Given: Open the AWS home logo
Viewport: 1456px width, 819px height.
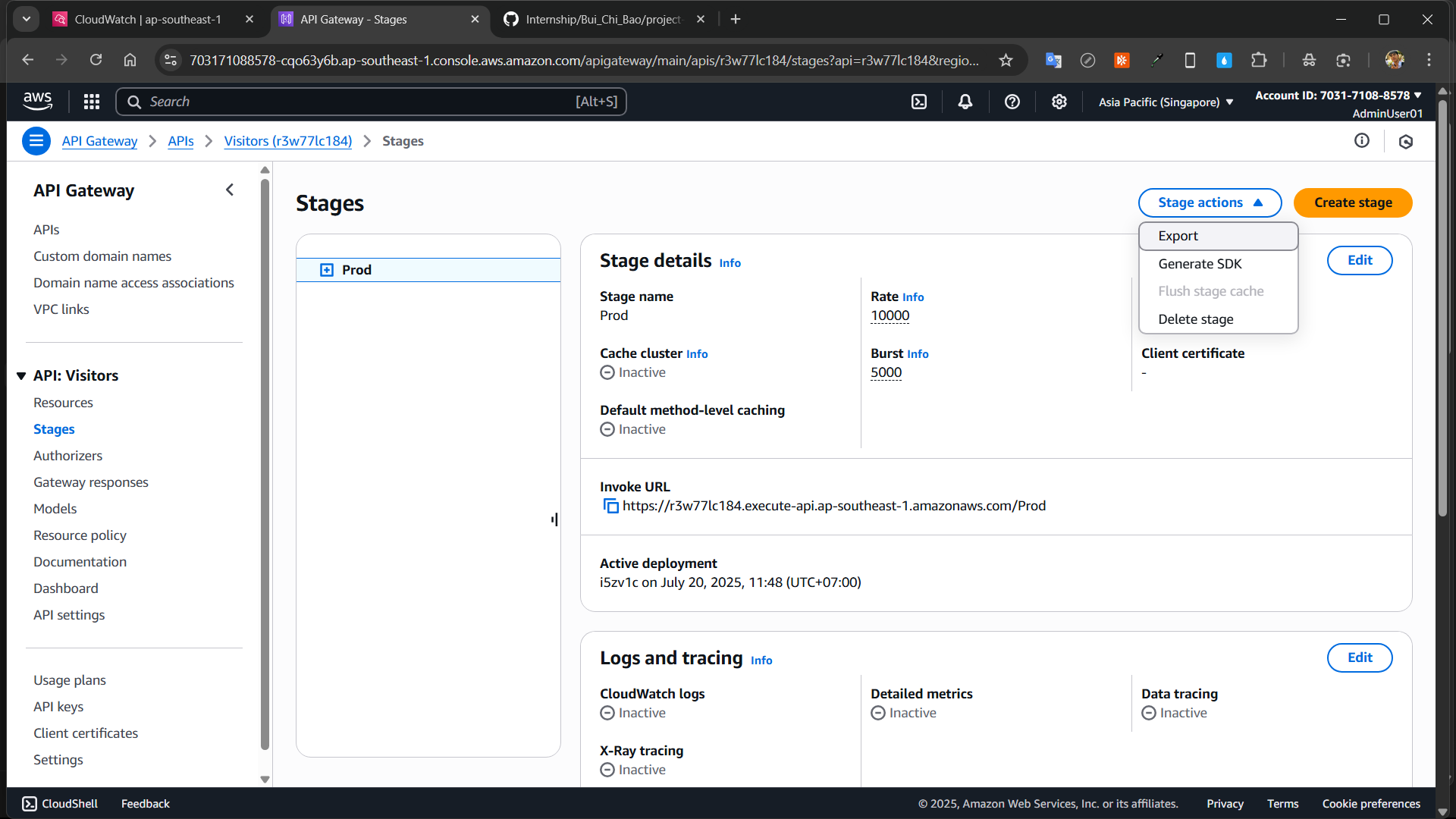Looking at the screenshot, I should (x=37, y=102).
